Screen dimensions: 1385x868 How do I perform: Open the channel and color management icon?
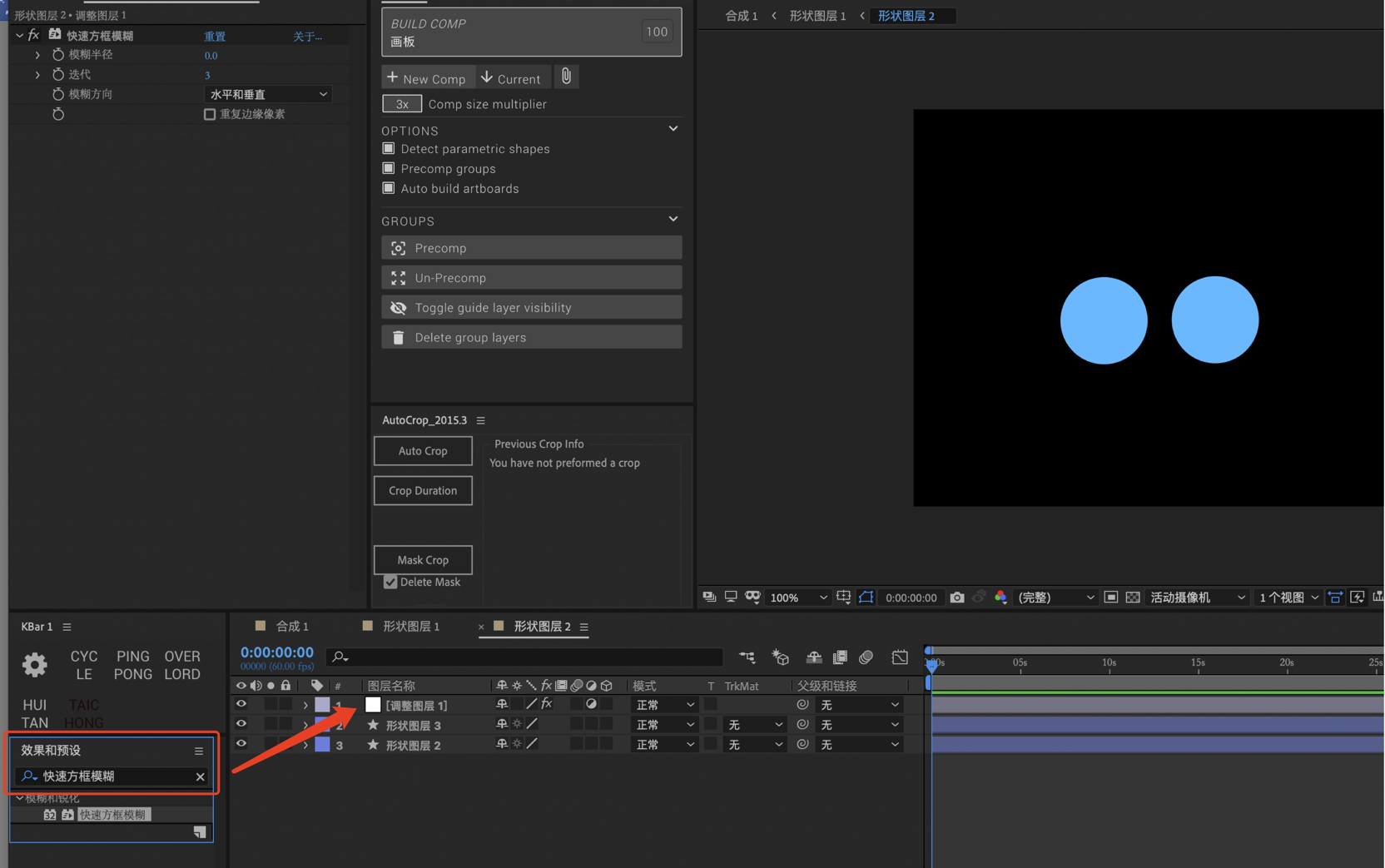(x=1001, y=597)
